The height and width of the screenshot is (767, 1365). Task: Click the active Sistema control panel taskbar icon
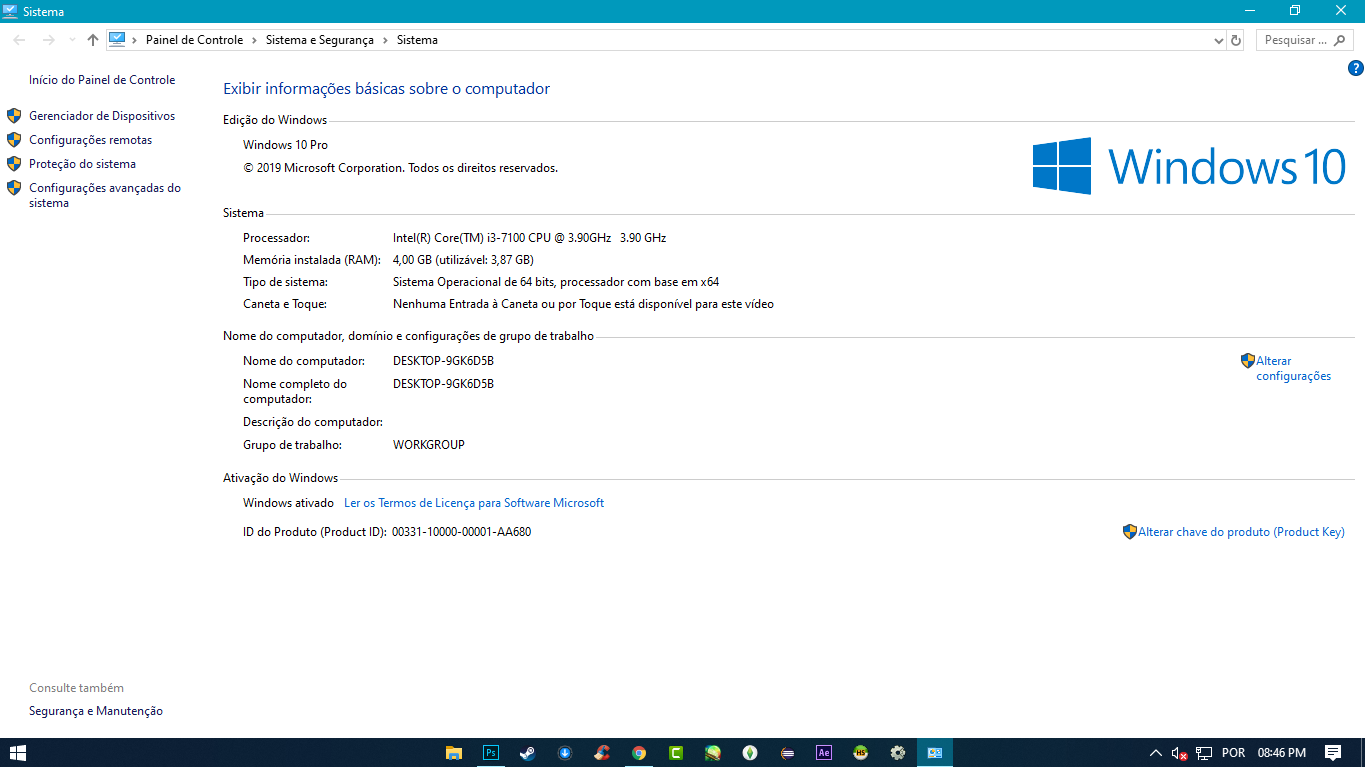tap(935, 753)
